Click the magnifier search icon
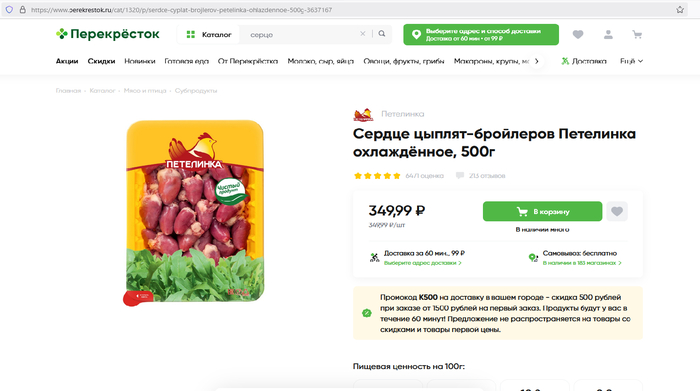 click(x=382, y=34)
